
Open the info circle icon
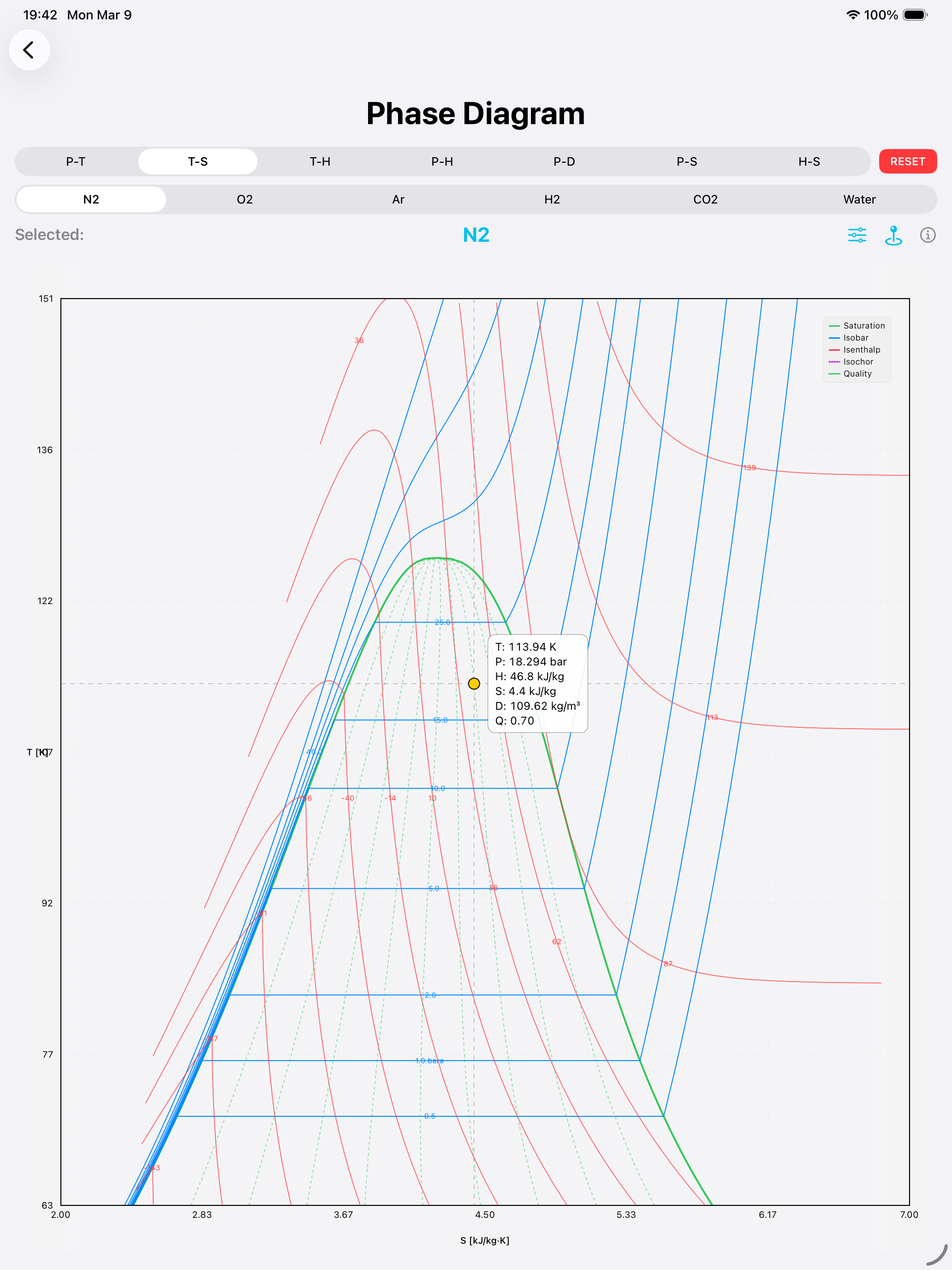(928, 235)
